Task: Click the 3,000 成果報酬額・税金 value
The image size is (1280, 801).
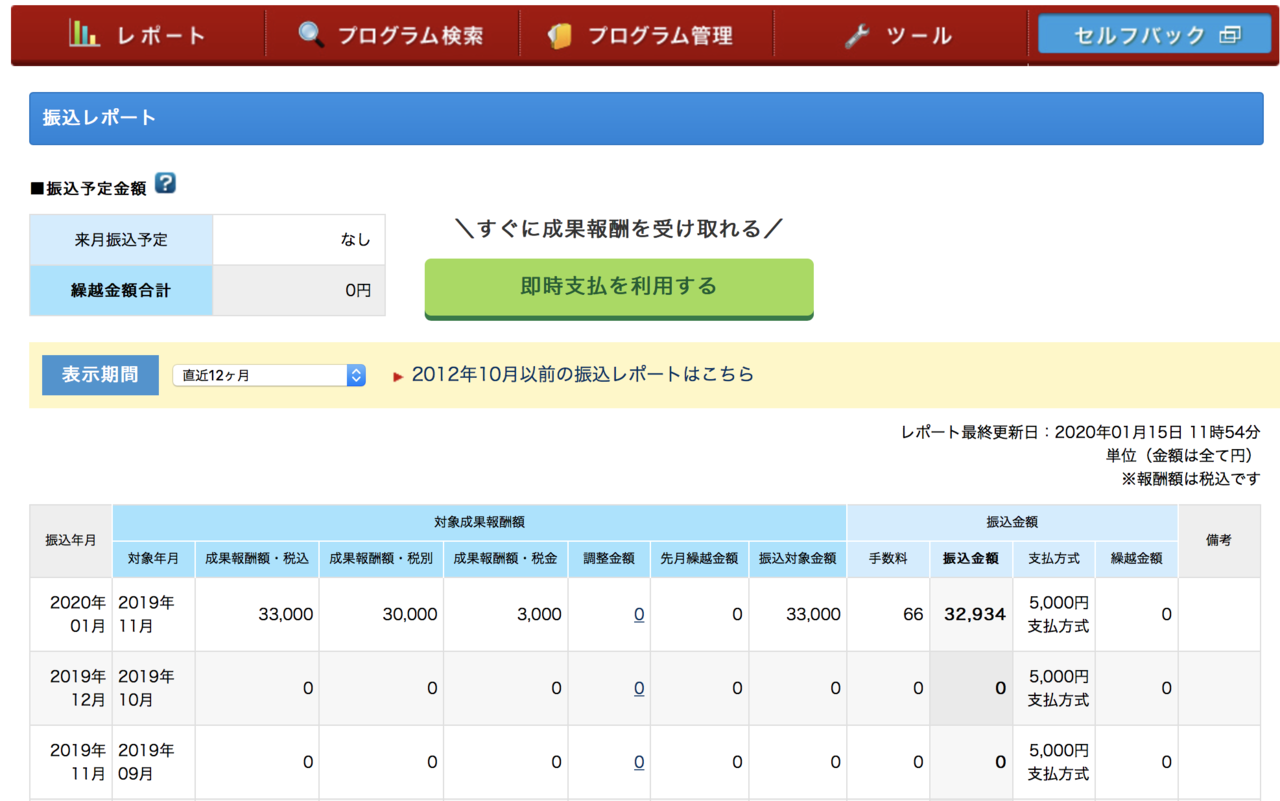Action: click(539, 614)
